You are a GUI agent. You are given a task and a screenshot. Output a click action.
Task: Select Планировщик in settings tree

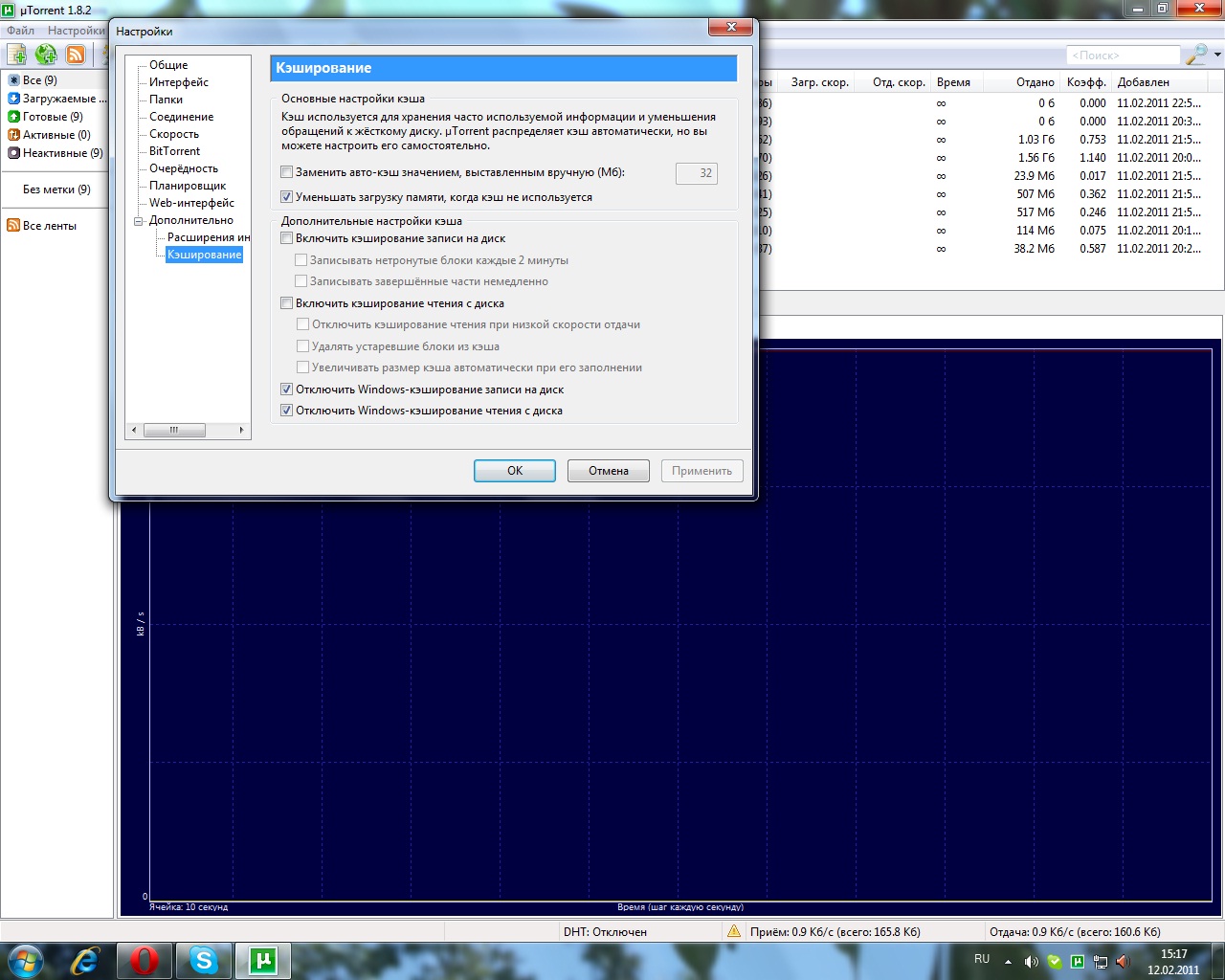[x=188, y=186]
